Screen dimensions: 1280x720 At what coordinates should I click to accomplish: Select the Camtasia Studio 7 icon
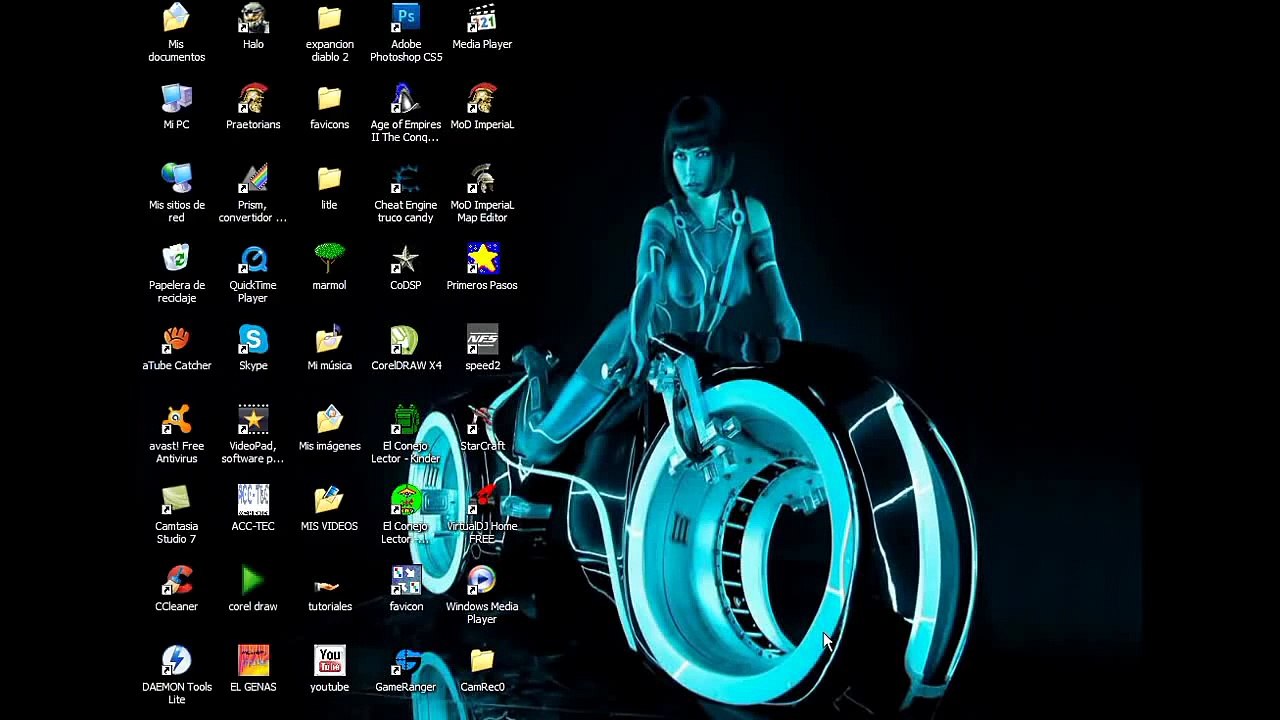176,499
